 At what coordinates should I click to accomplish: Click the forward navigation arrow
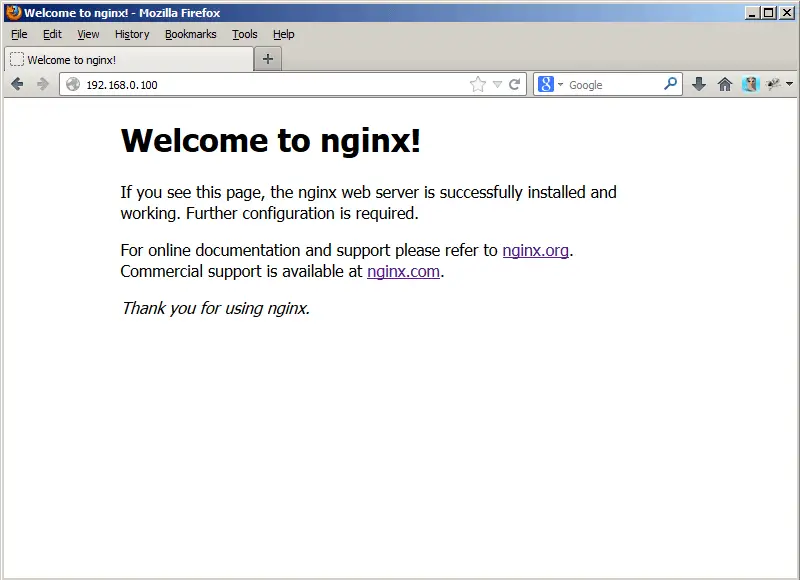click(43, 84)
